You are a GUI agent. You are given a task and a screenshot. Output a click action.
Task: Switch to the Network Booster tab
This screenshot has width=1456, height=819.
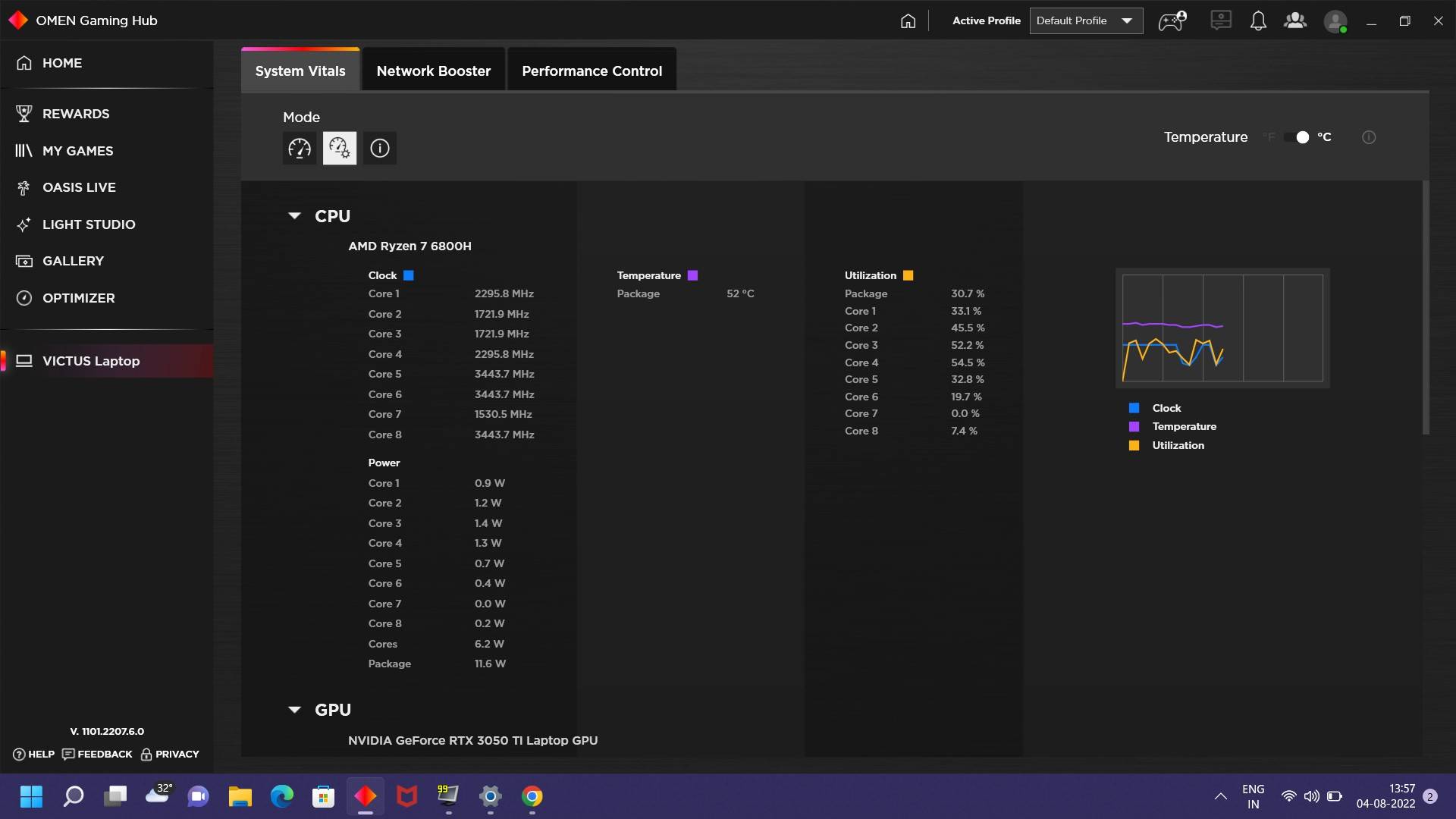pos(433,71)
